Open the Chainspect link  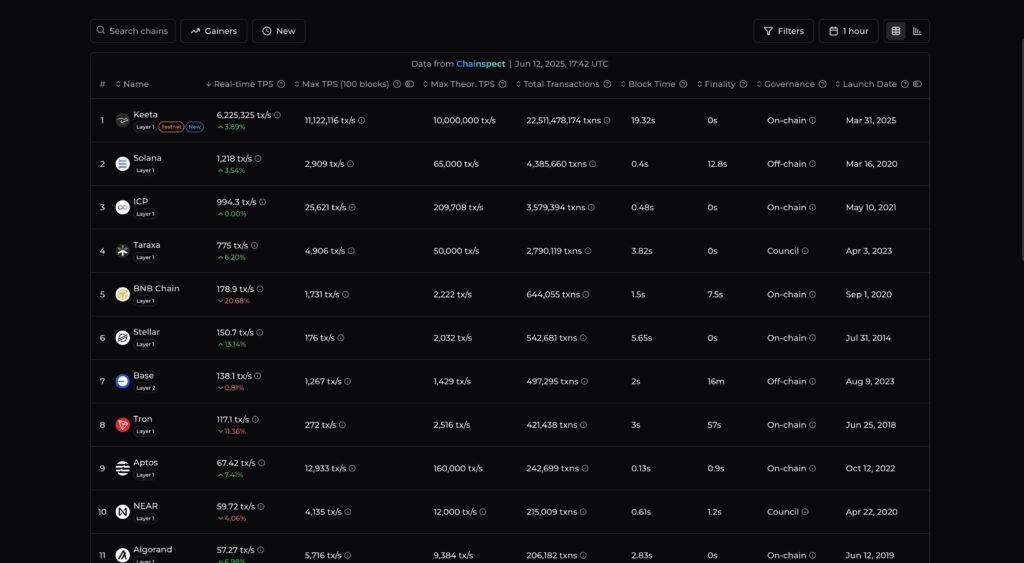[x=480, y=63]
